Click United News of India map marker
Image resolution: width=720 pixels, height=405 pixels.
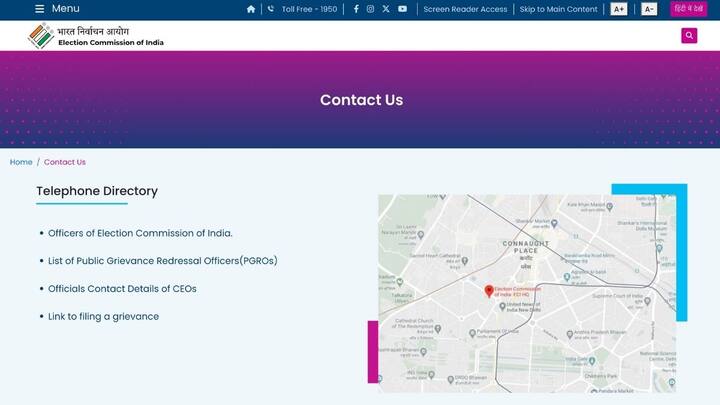(502, 306)
